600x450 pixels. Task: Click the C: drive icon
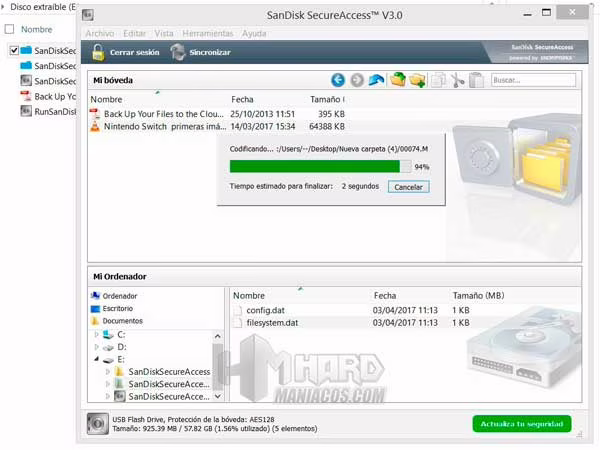tap(108, 335)
